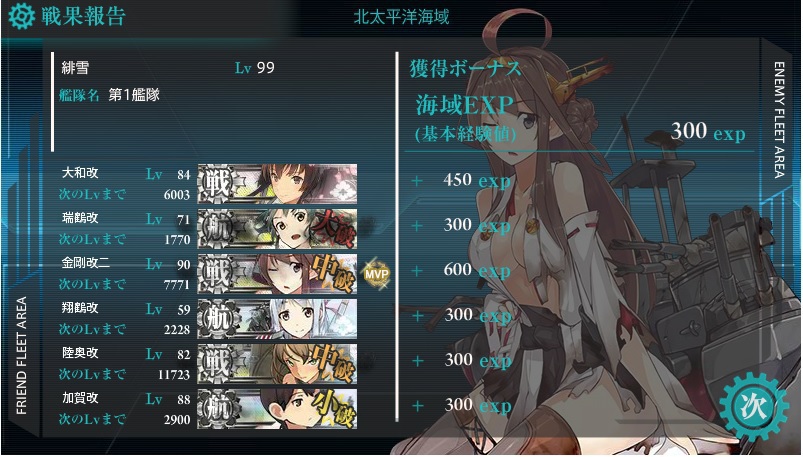The width and height of the screenshot is (803, 457).
Task: Select the 翔鶴改 ship banner
Action: click(277, 319)
